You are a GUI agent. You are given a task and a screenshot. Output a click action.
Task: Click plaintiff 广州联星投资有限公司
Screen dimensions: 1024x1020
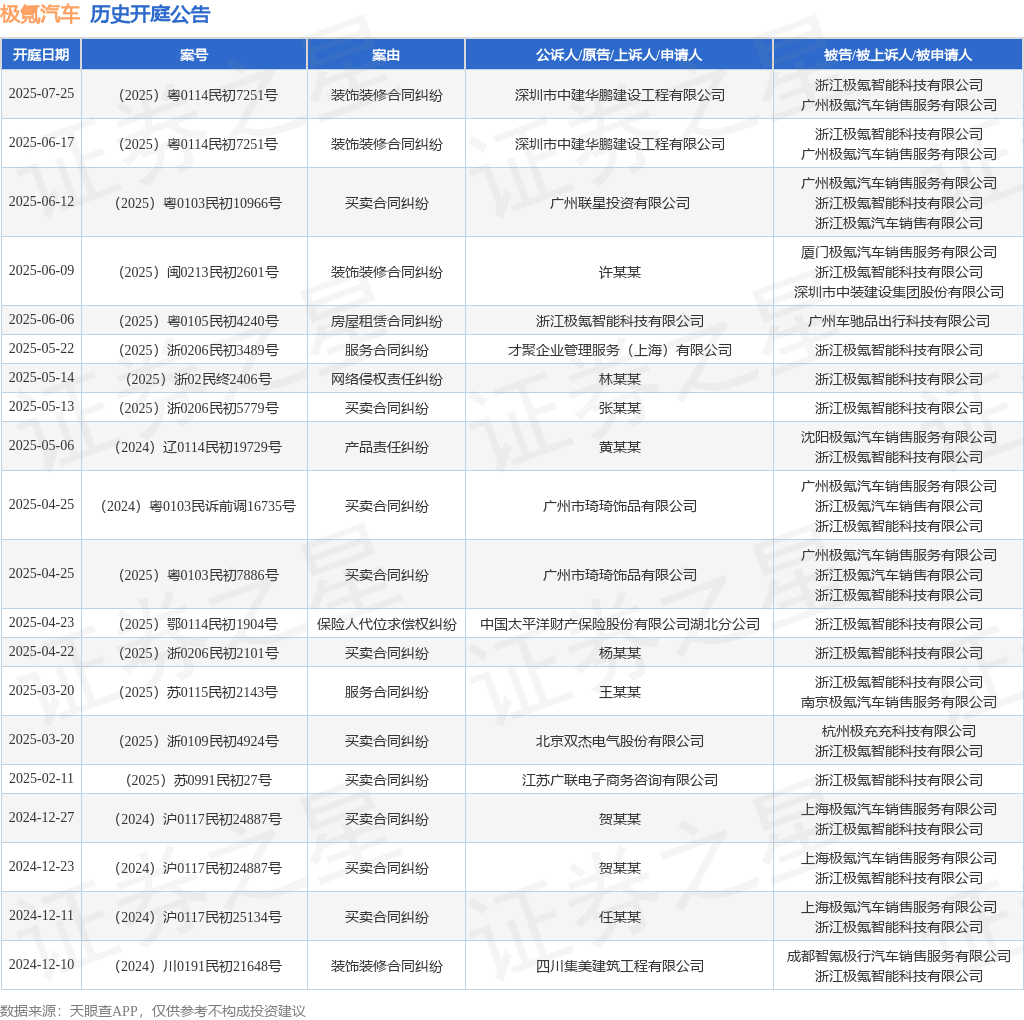[x=620, y=203]
